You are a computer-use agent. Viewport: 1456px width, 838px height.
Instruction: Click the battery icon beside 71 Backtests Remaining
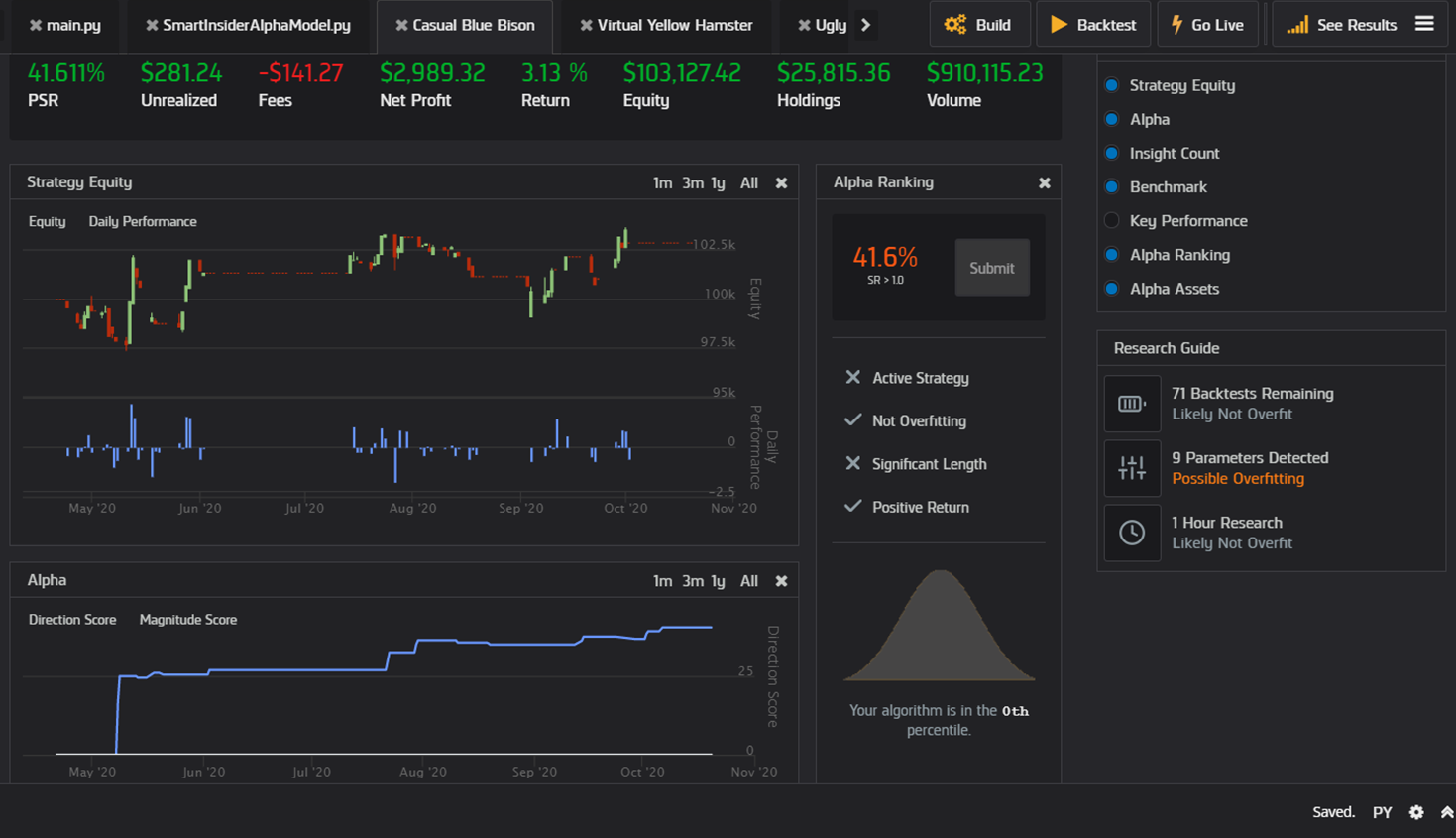[x=1132, y=403]
